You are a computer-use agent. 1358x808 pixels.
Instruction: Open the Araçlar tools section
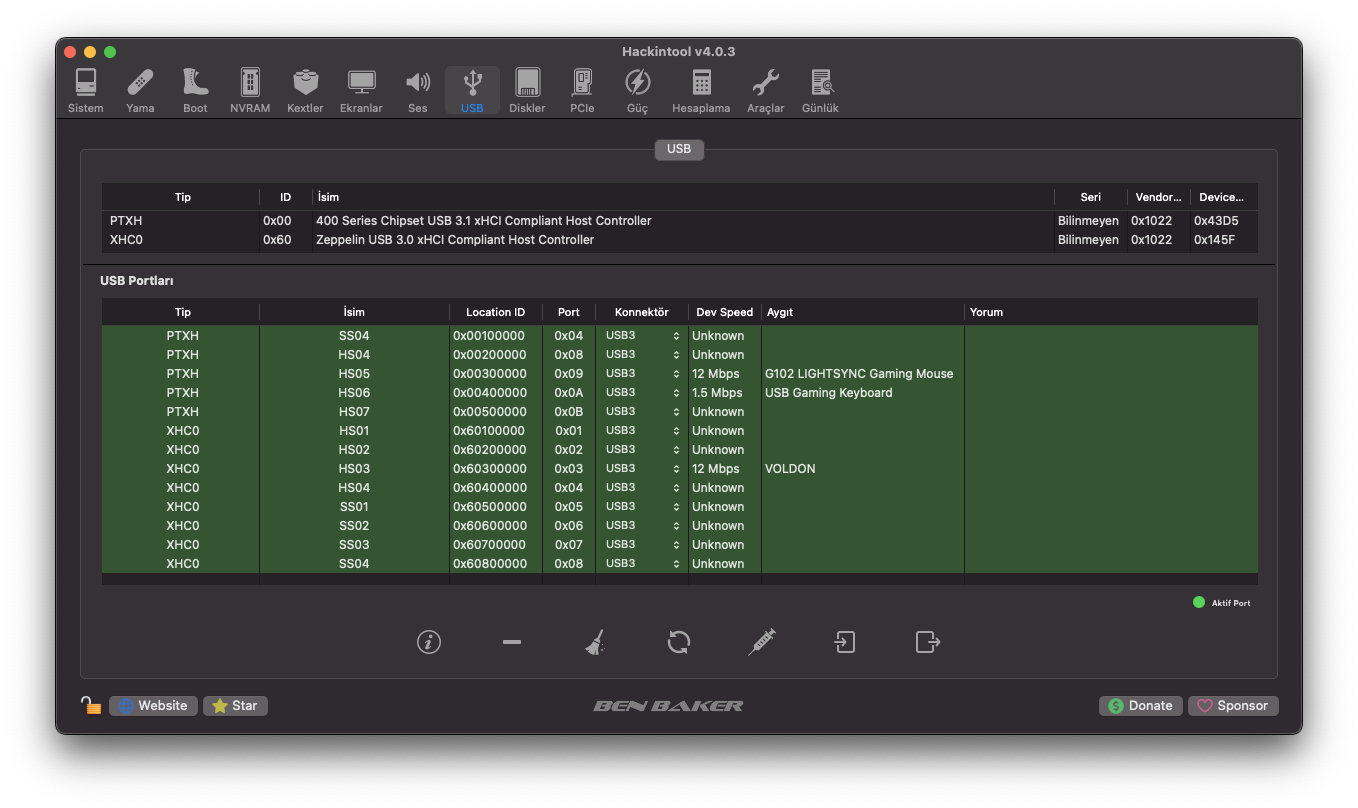coord(765,91)
